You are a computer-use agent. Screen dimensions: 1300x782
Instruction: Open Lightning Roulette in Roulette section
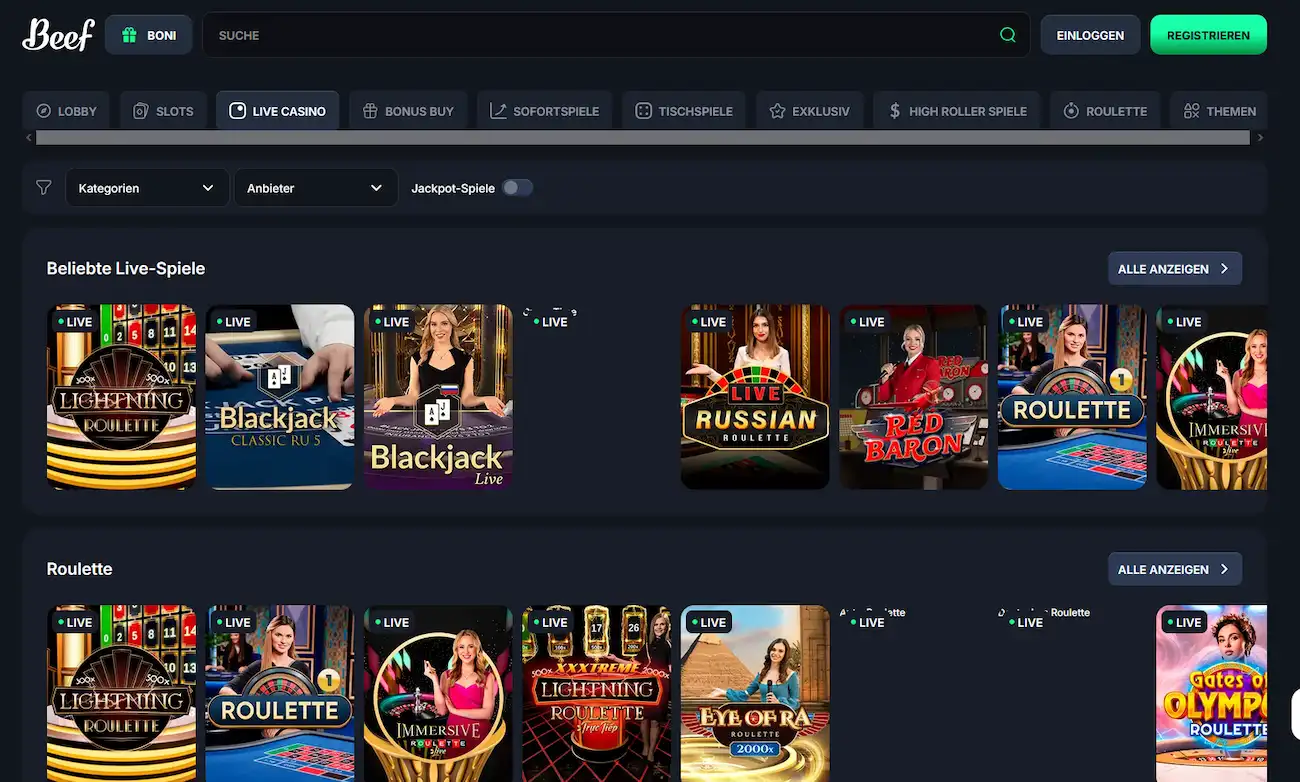tap(121, 693)
